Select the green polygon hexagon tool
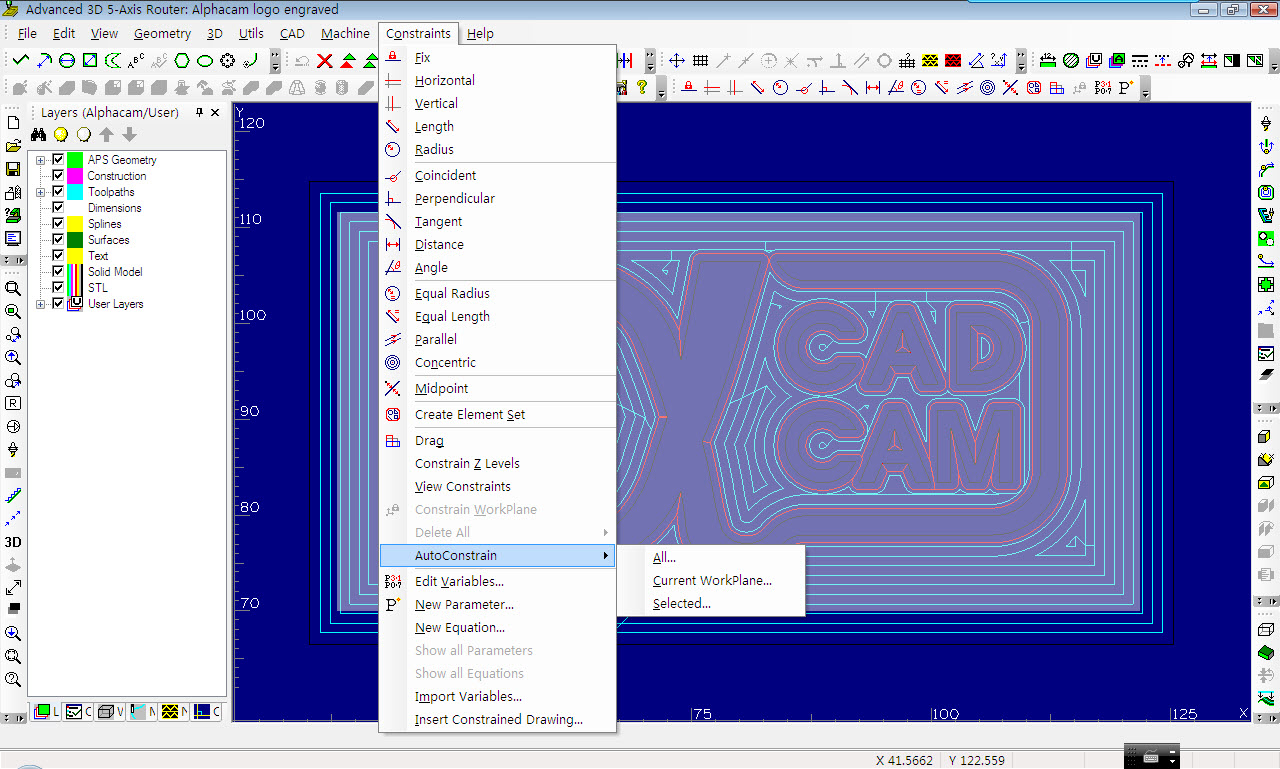Viewport: 1280px width, 769px height. click(x=182, y=61)
